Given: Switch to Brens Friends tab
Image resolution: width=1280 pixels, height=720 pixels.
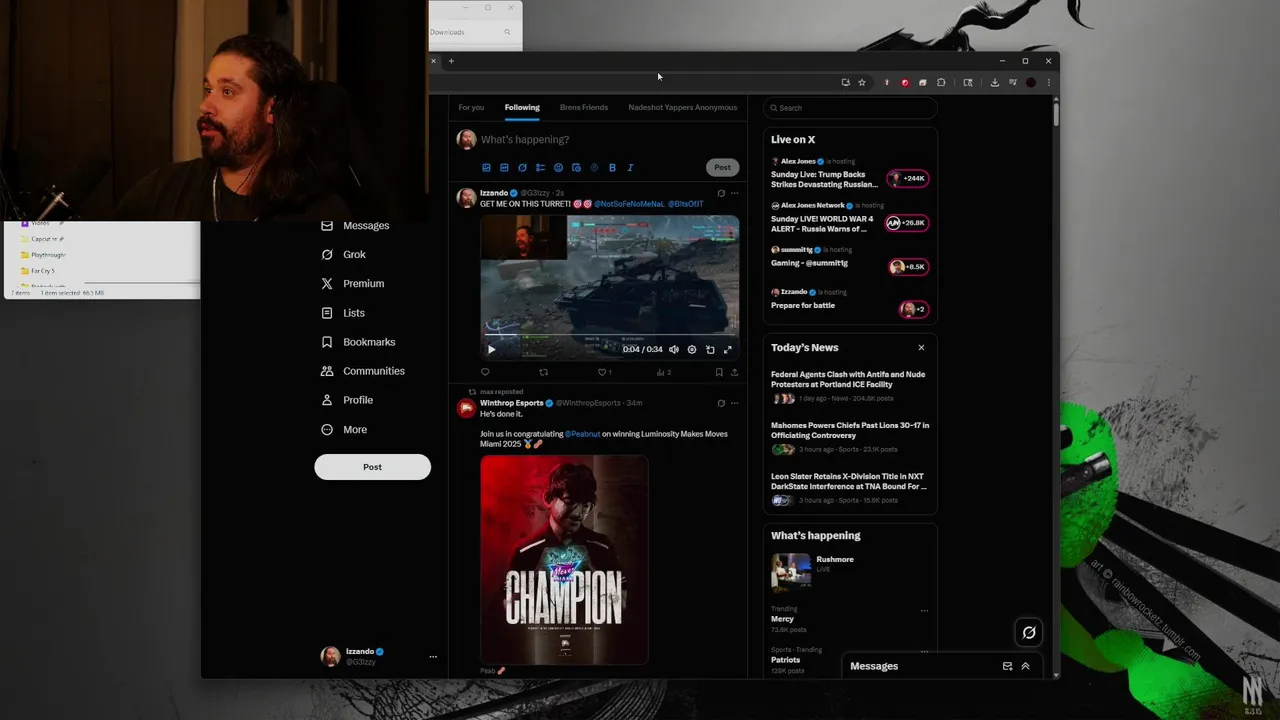Looking at the screenshot, I should click(x=584, y=107).
